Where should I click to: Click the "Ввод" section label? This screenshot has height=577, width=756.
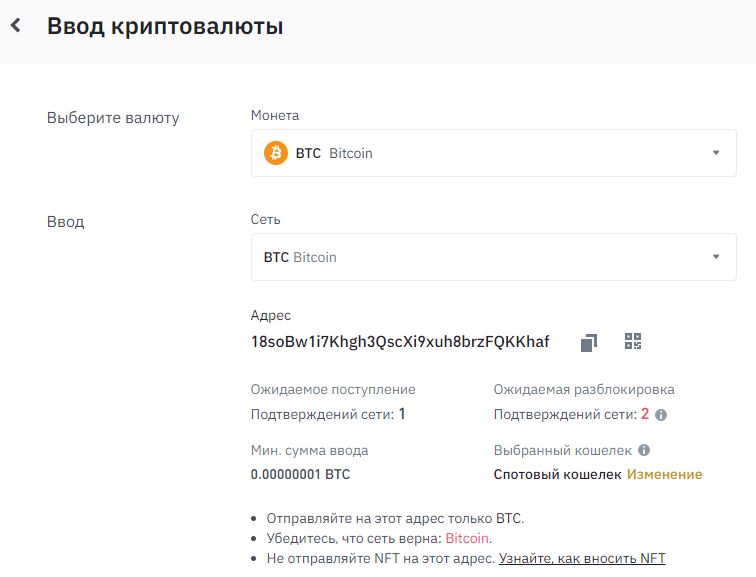pyautogui.click(x=66, y=222)
